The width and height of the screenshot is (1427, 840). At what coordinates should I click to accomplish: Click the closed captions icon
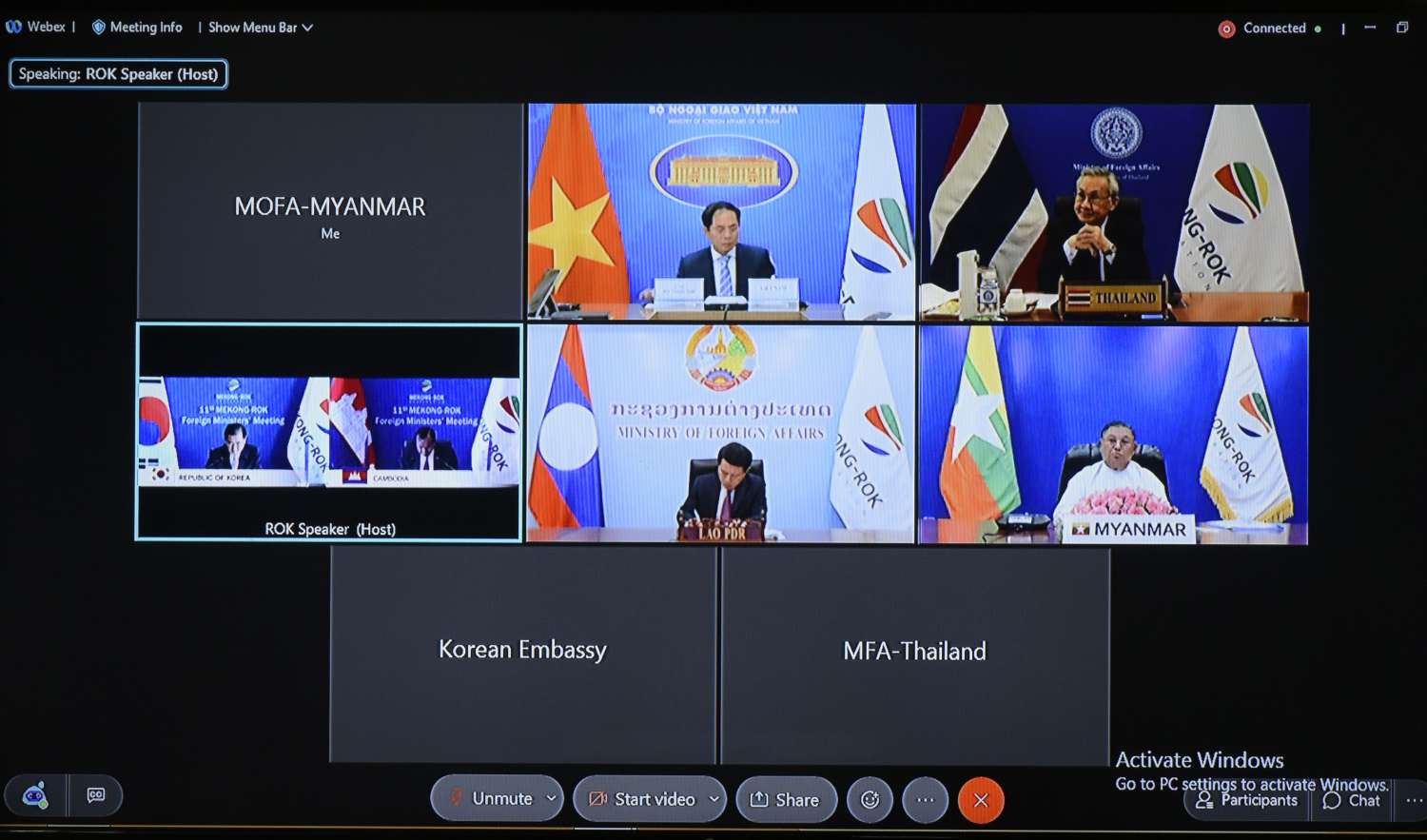96,796
